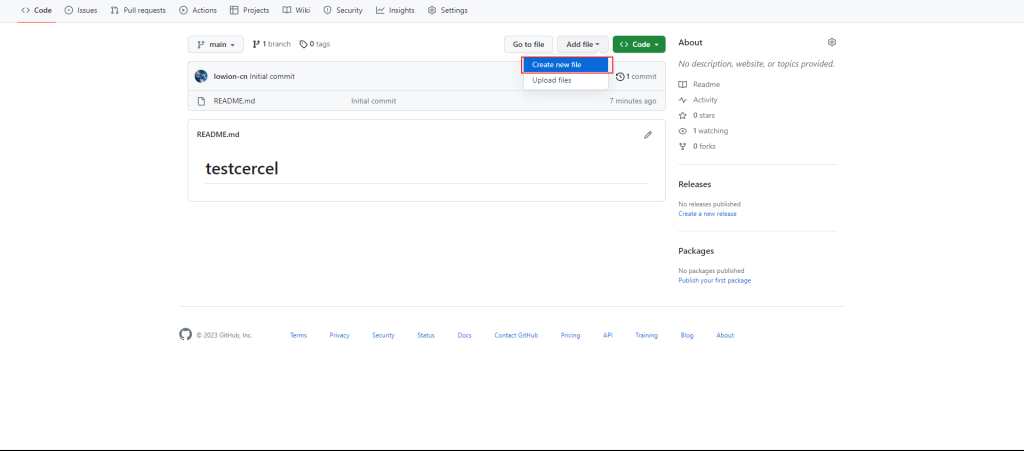Click Publish your first package

pyautogui.click(x=714, y=281)
